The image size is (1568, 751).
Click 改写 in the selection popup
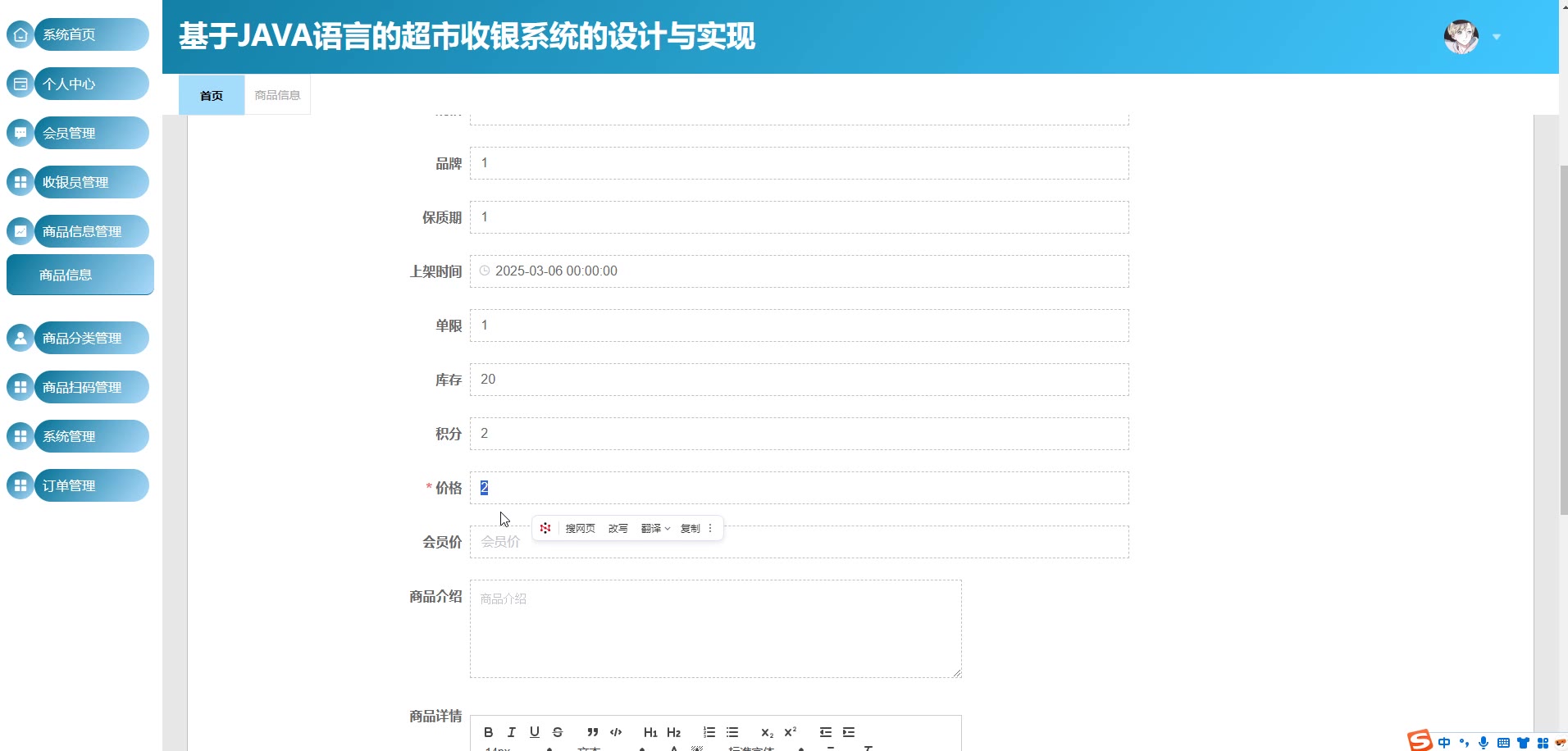coord(618,528)
